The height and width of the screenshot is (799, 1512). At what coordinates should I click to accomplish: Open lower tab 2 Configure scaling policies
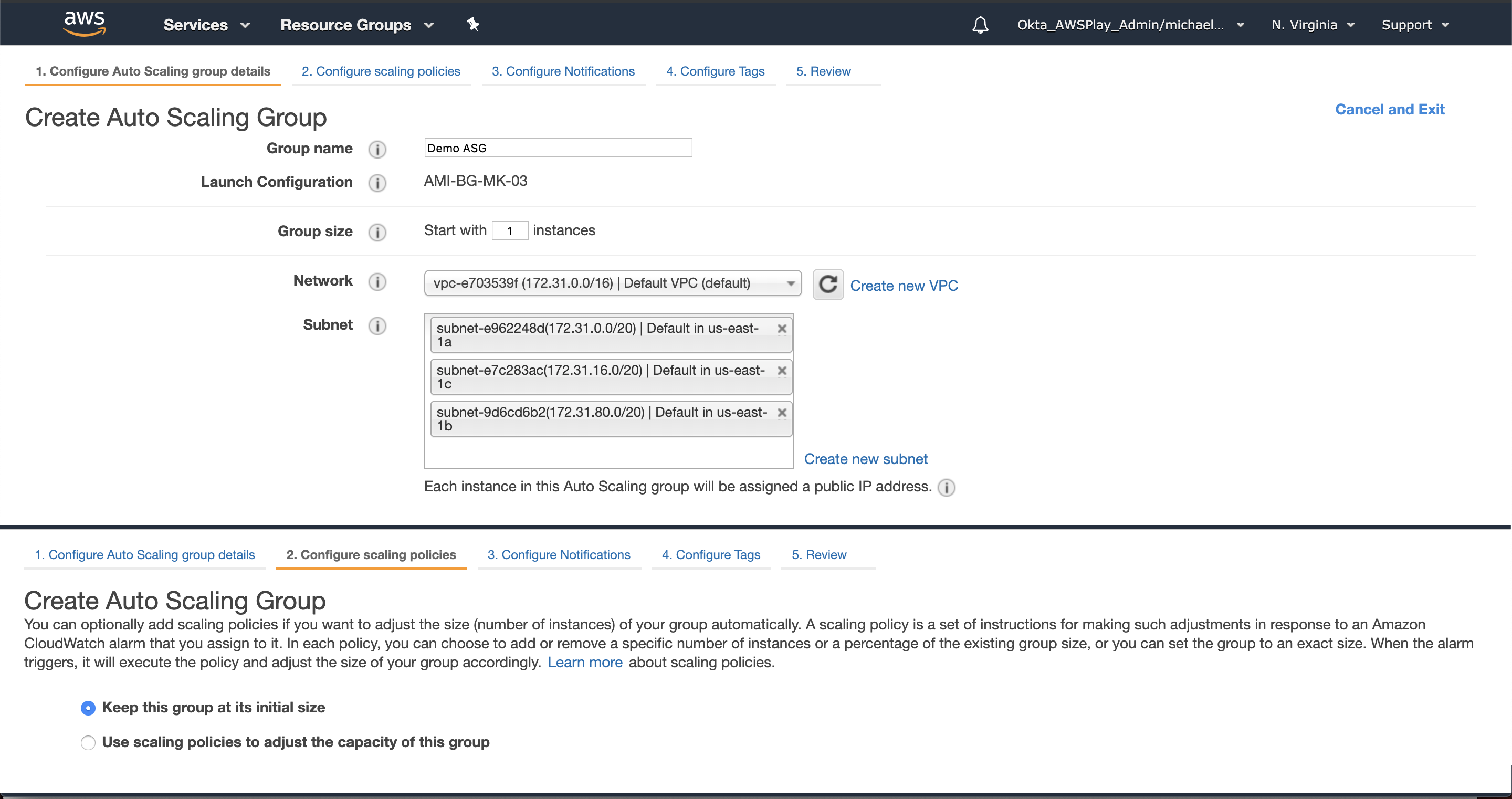pyautogui.click(x=371, y=555)
